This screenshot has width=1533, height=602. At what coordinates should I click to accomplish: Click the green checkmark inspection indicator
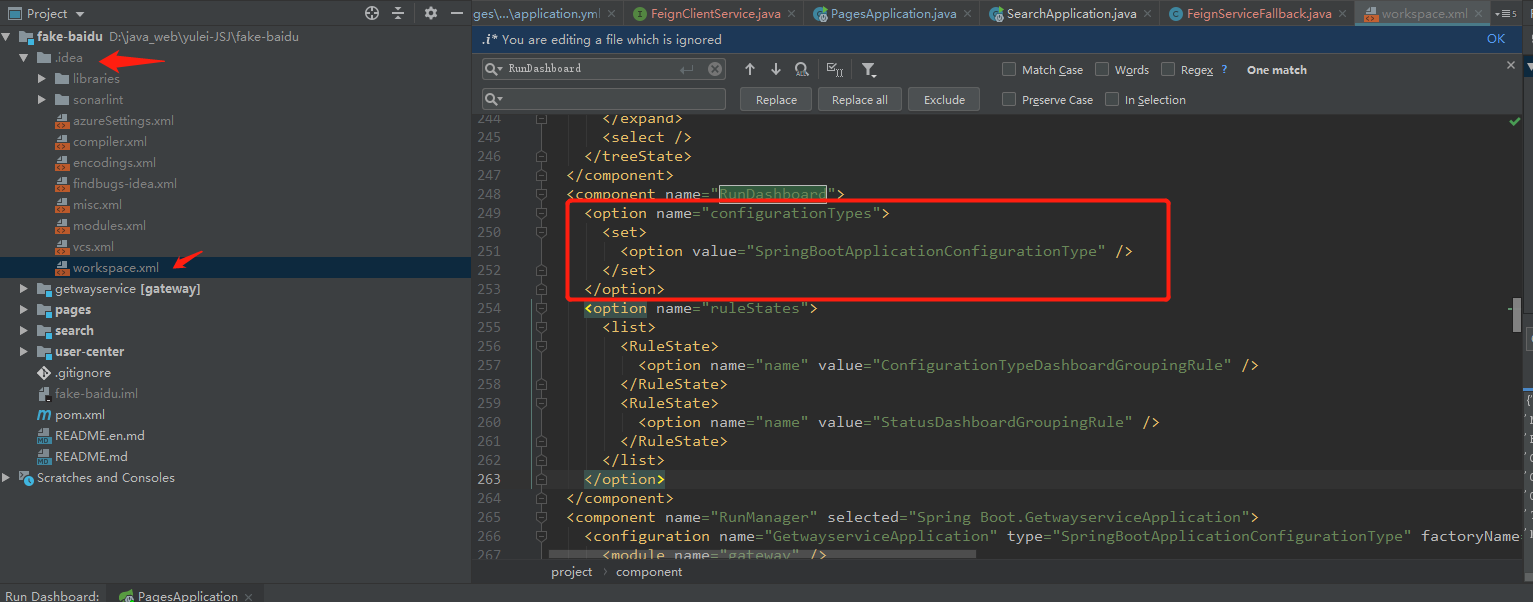click(1515, 122)
